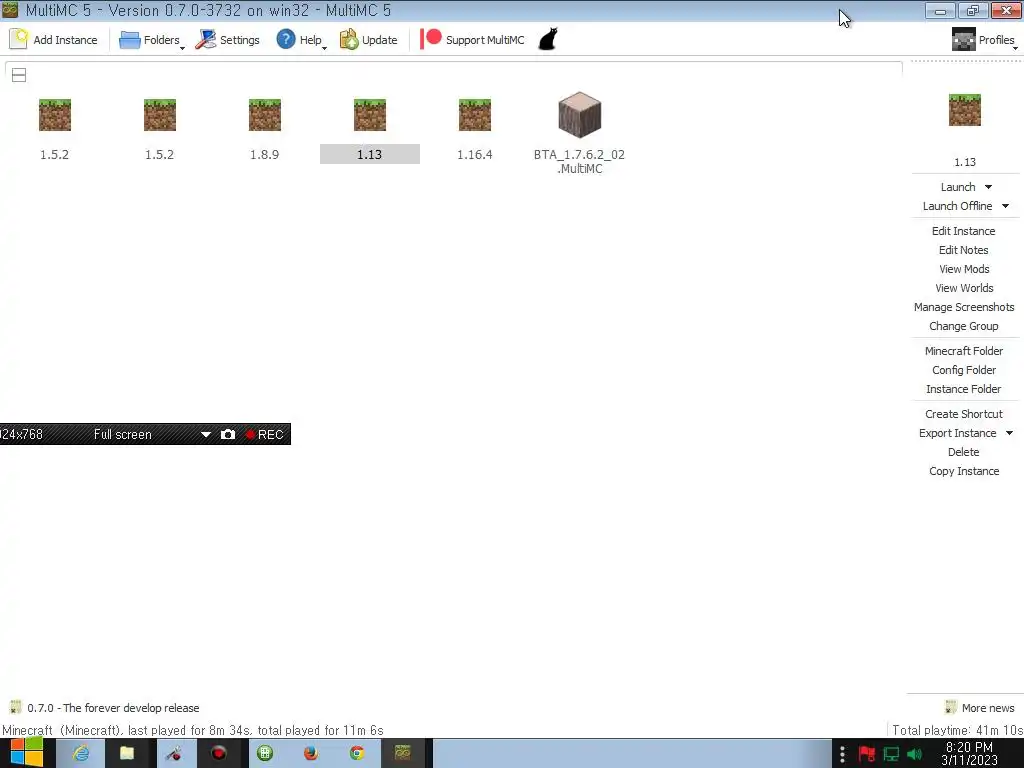Click Edit Notes
Viewport: 1024px width, 768px height.
click(963, 250)
